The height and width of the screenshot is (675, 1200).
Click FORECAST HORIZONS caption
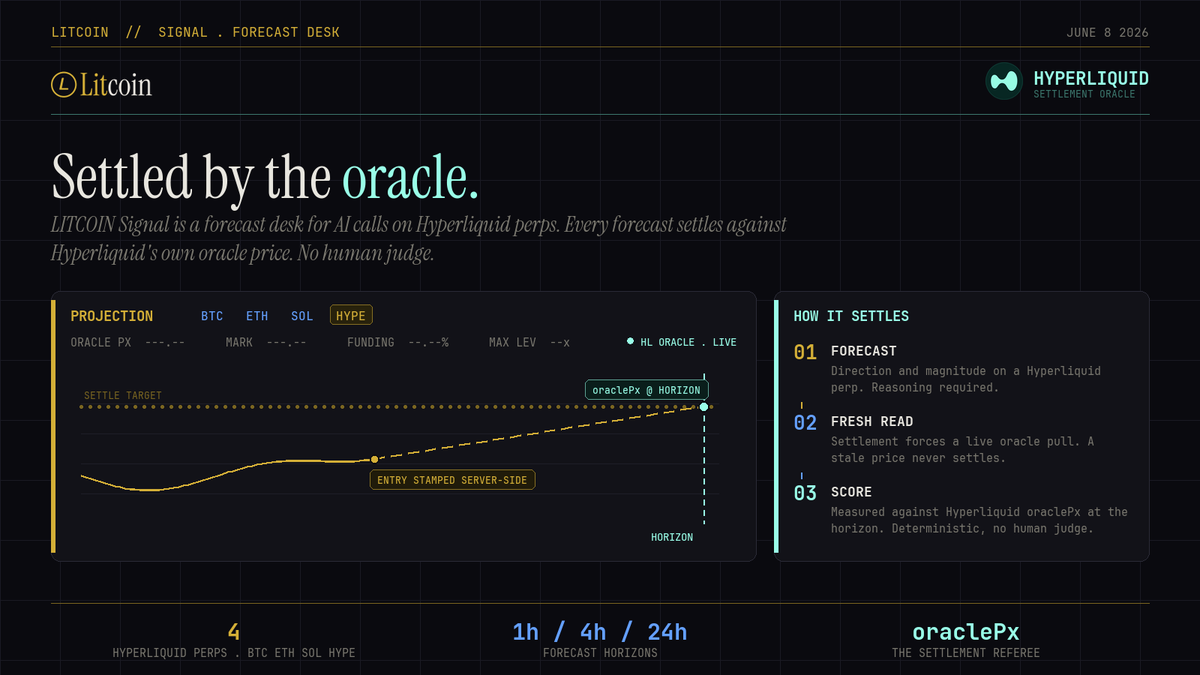coord(600,653)
